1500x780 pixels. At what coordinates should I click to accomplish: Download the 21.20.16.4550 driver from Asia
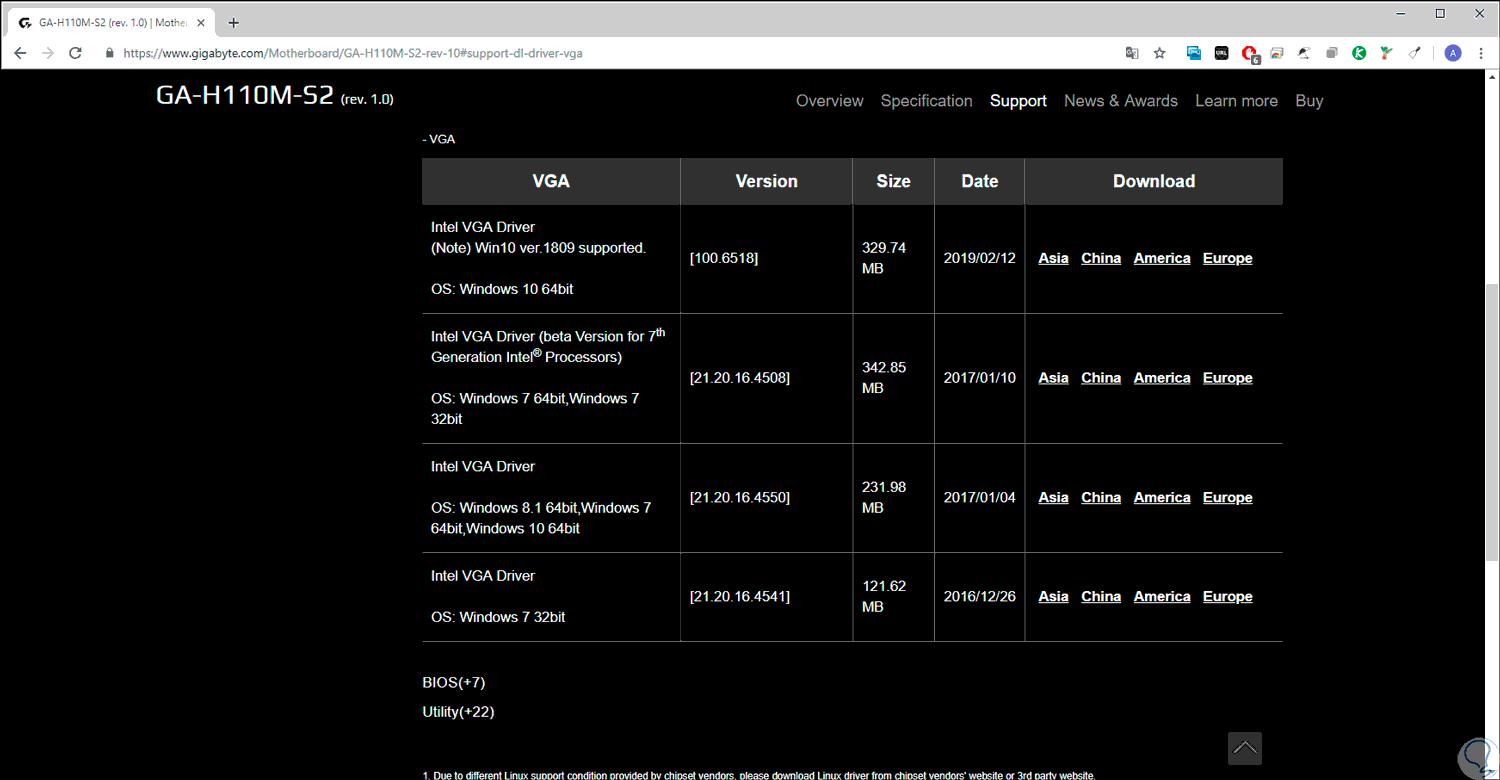(1053, 497)
